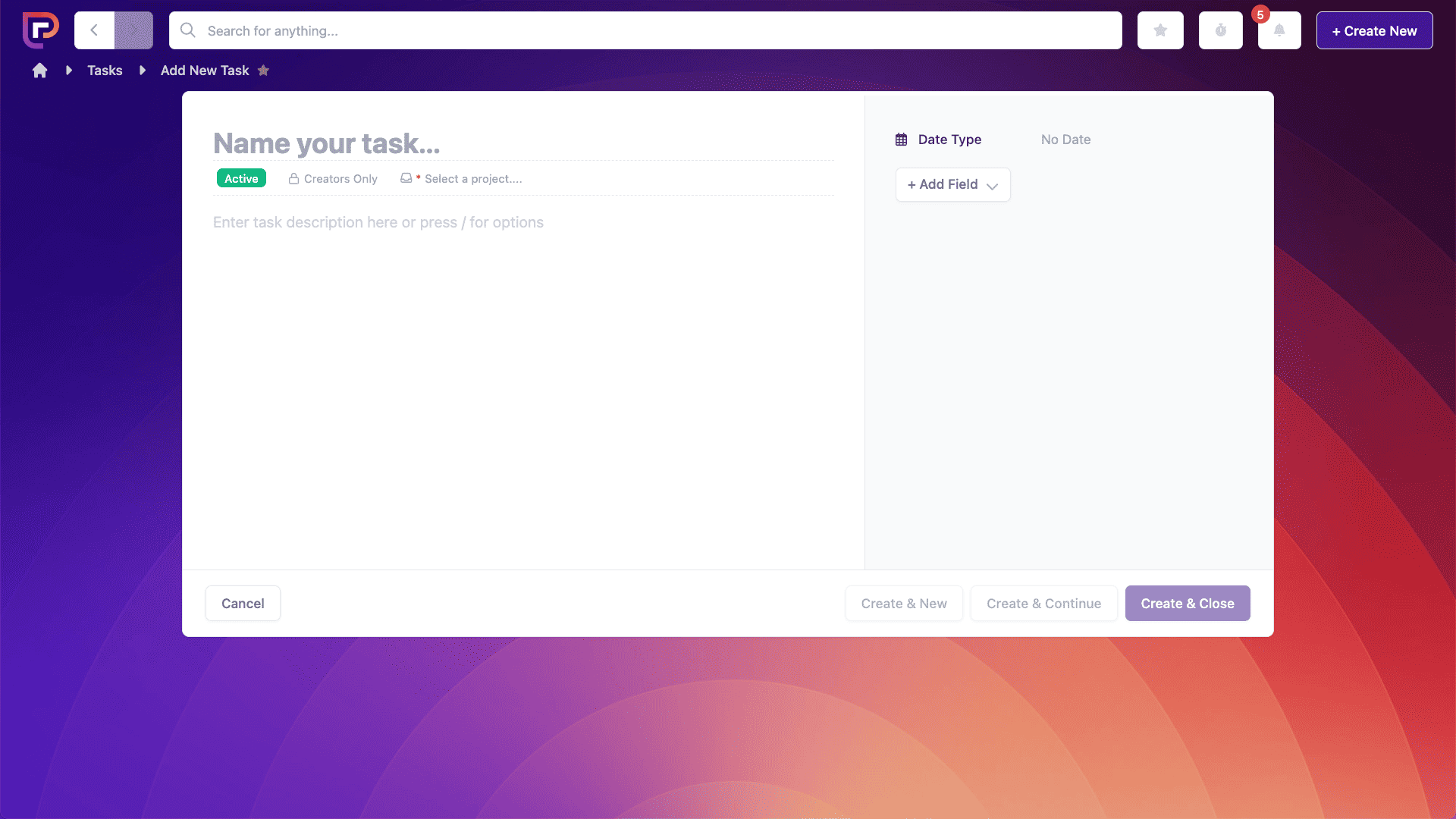
Task: Click the task name input field
Action: tap(524, 143)
